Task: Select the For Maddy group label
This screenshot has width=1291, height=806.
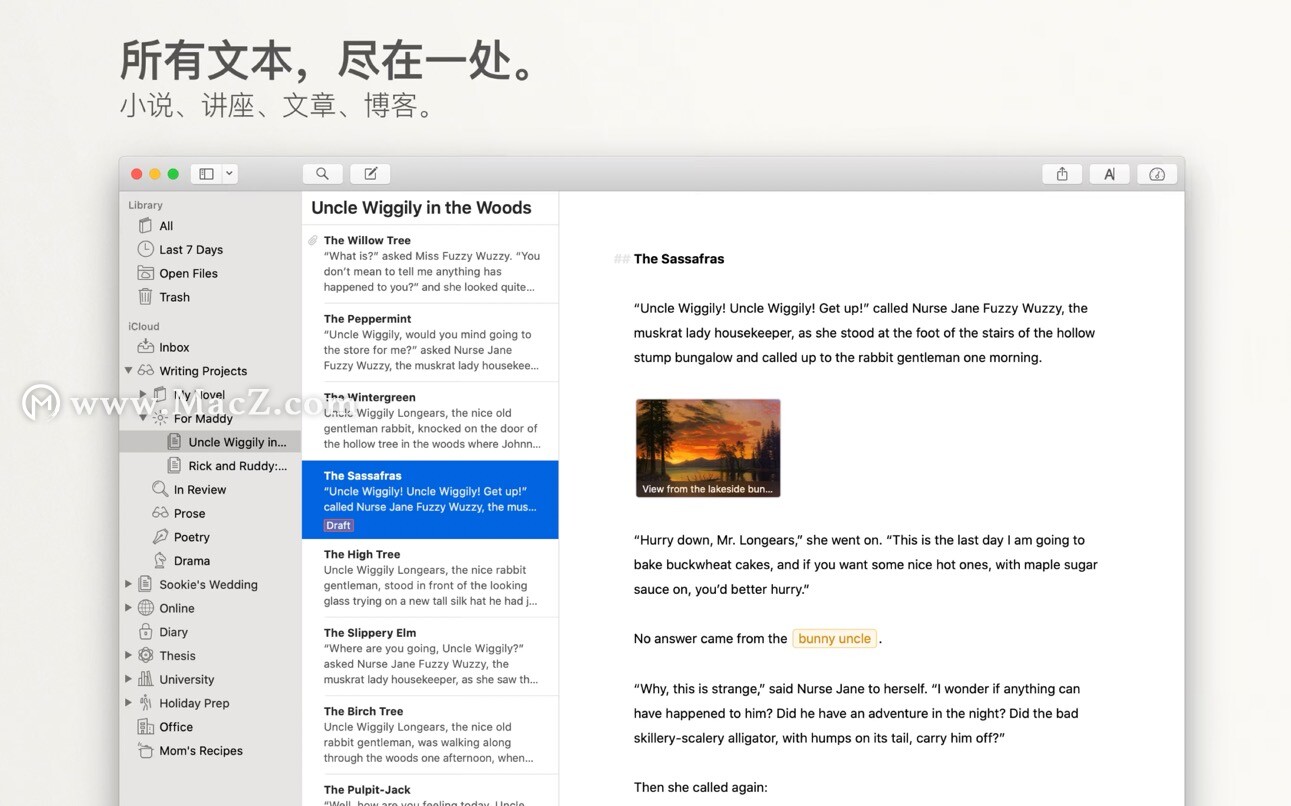Action: tap(203, 418)
